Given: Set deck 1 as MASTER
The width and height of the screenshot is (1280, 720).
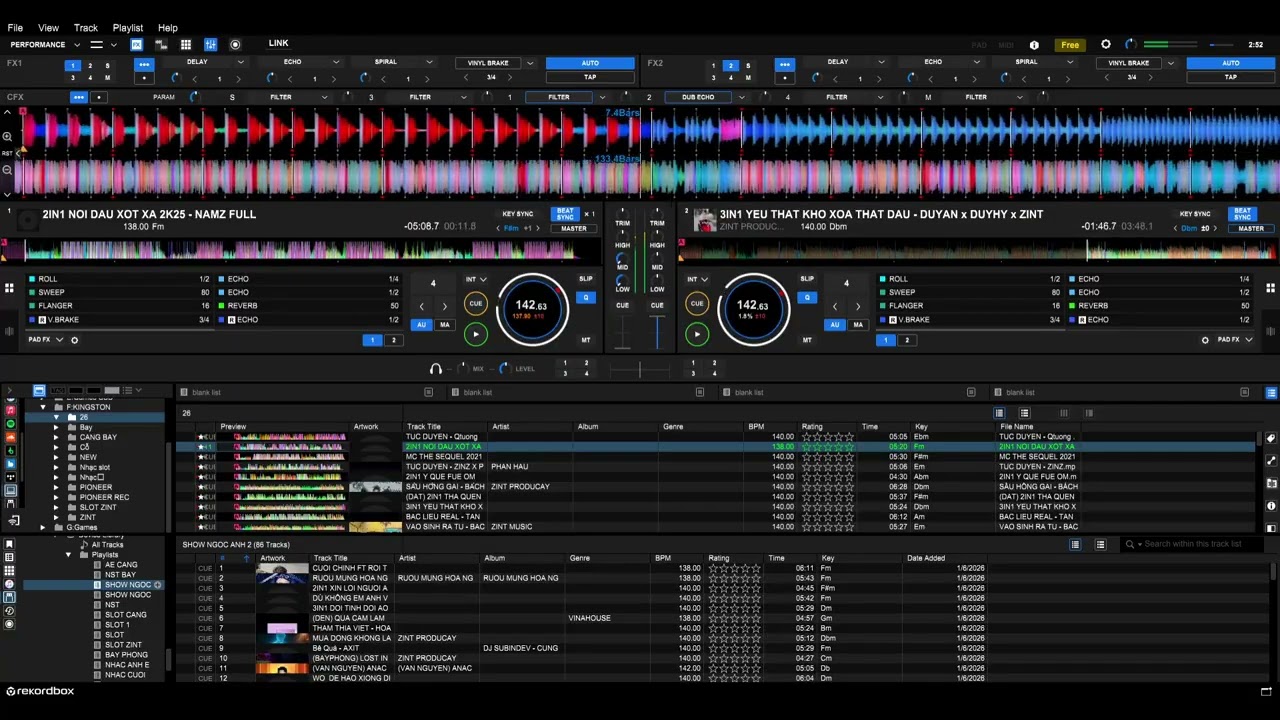Looking at the screenshot, I should [574, 229].
